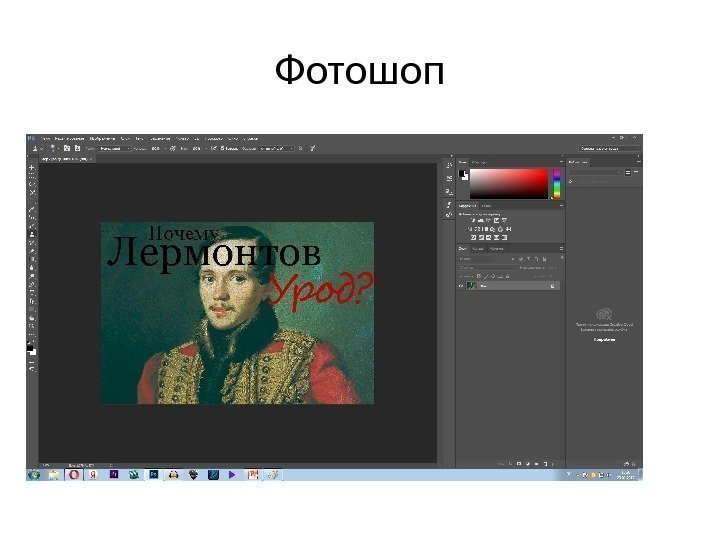The height and width of the screenshot is (540, 720).
Task: Open the workspace switcher dropdown at top right
Action: 609,148
